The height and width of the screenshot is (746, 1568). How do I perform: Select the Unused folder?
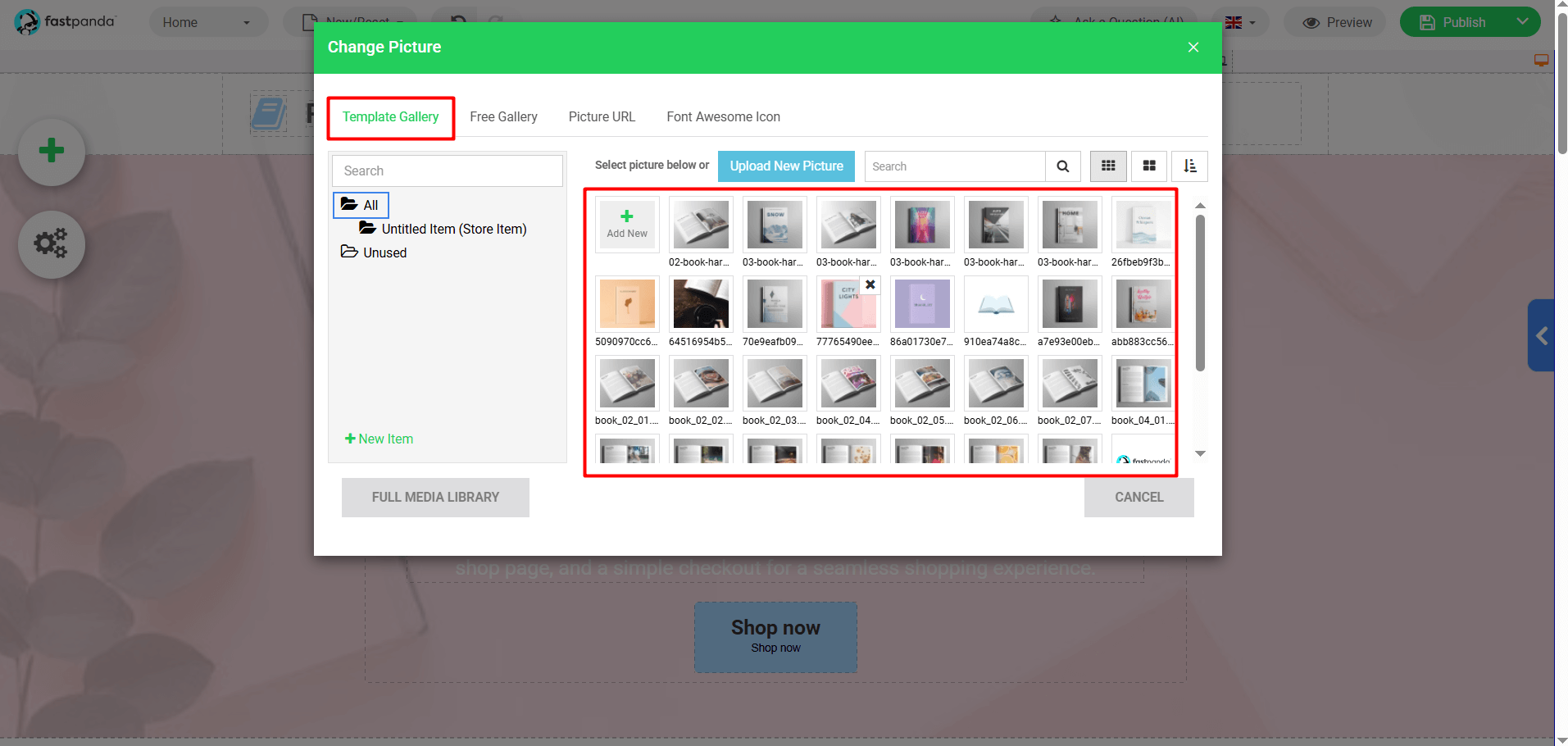(384, 252)
